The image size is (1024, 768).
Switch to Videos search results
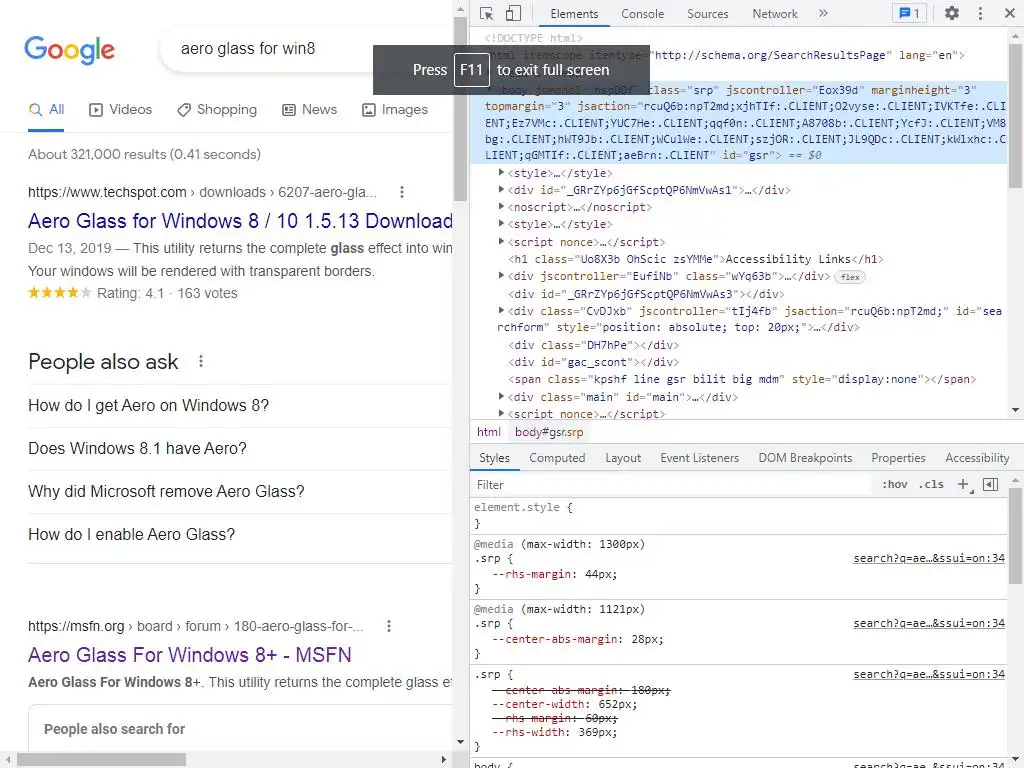(120, 110)
